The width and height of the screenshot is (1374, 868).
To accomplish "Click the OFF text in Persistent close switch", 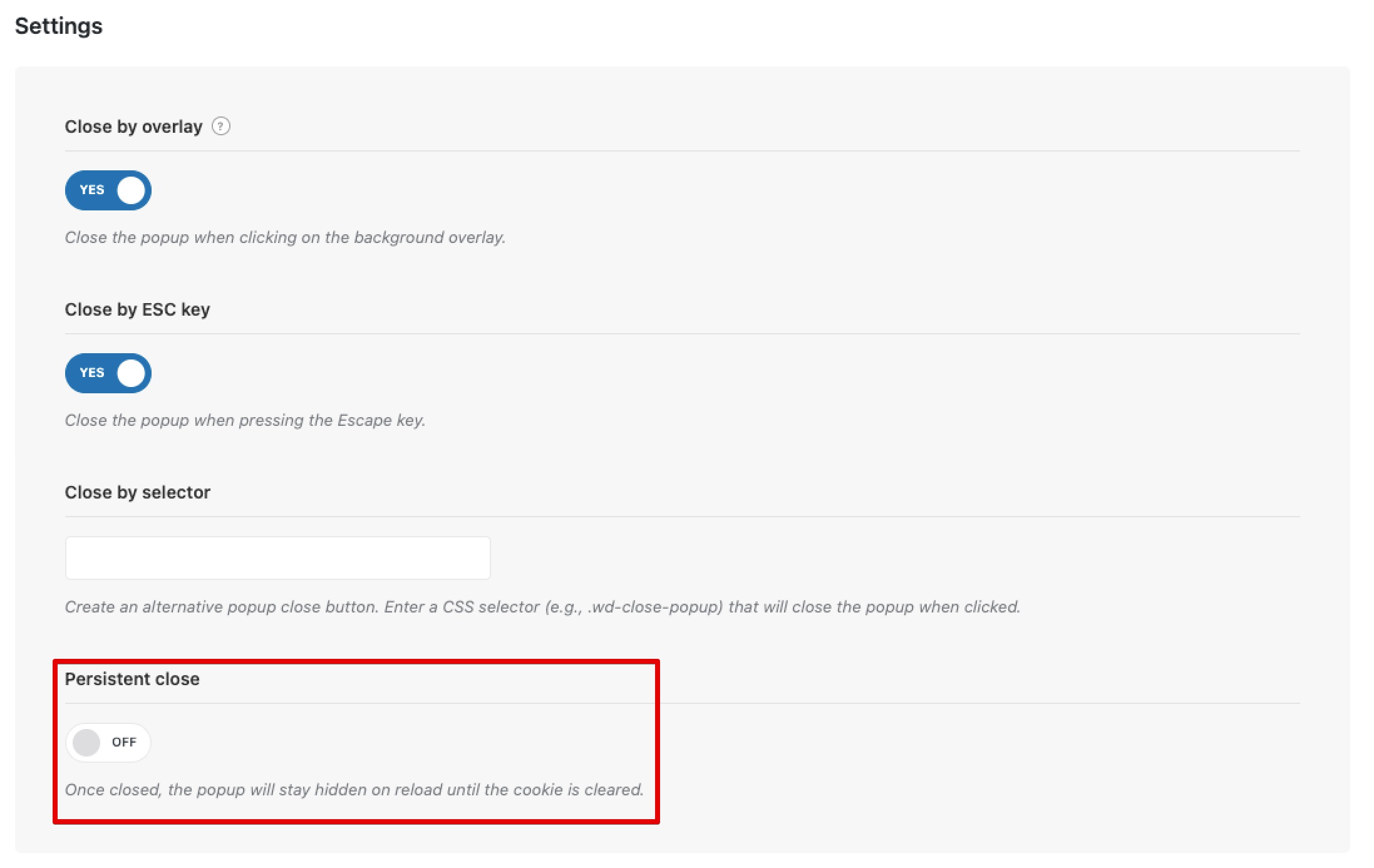I will pyautogui.click(x=124, y=742).
